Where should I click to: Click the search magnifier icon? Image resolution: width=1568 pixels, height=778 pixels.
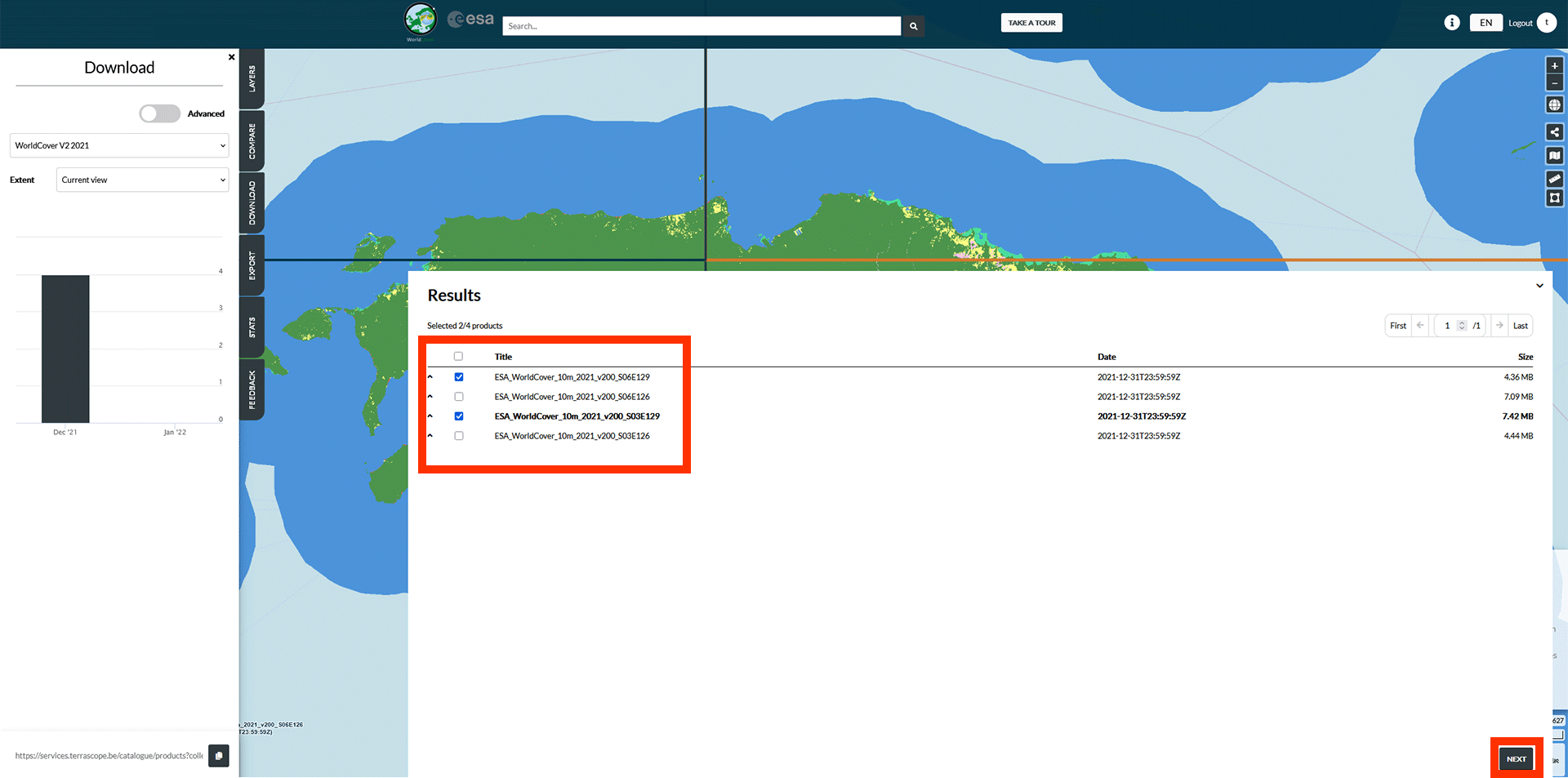(x=913, y=26)
